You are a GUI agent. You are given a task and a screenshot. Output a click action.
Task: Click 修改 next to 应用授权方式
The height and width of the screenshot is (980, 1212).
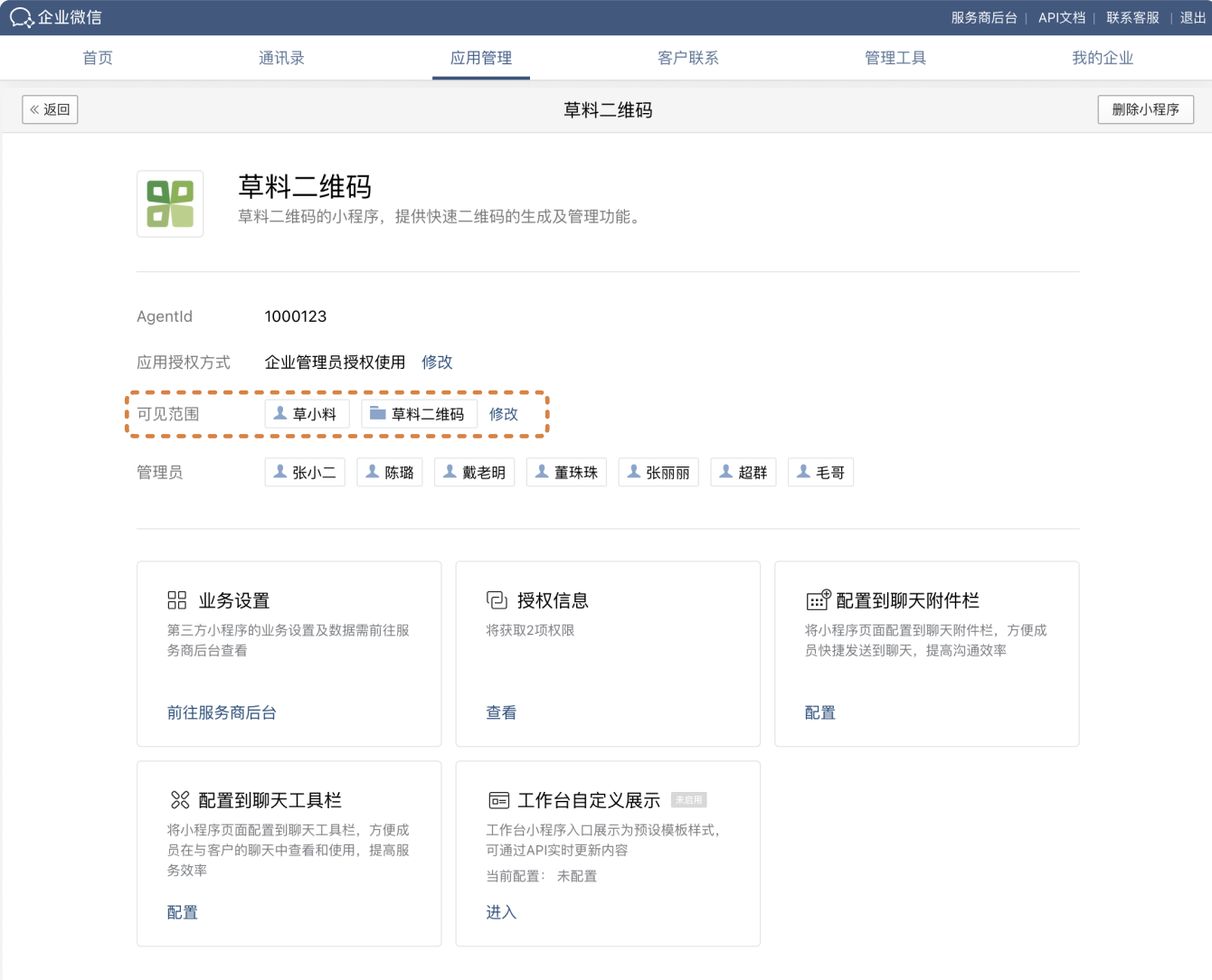[437, 362]
